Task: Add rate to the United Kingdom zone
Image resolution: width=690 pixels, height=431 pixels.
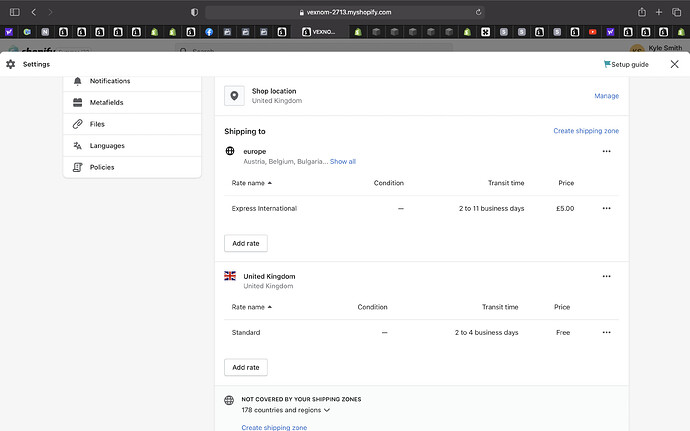Action: pos(245,367)
